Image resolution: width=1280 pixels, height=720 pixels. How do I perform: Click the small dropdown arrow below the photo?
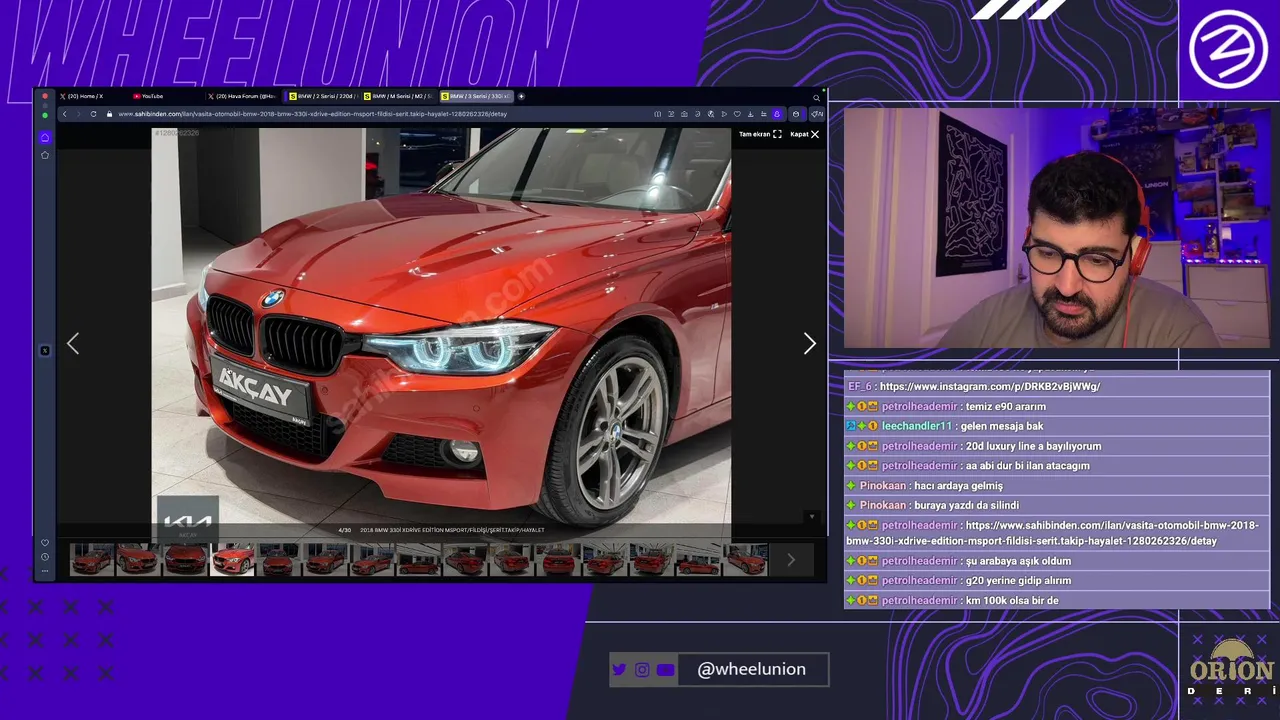[812, 517]
